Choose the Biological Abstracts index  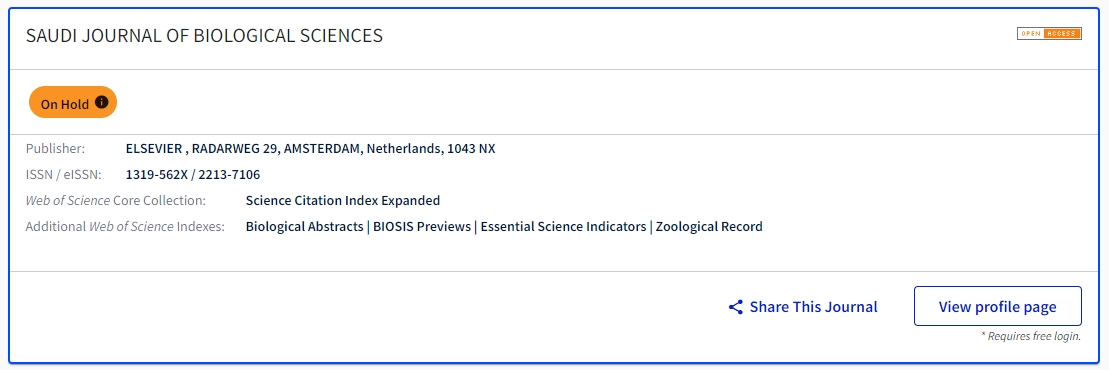[304, 227]
